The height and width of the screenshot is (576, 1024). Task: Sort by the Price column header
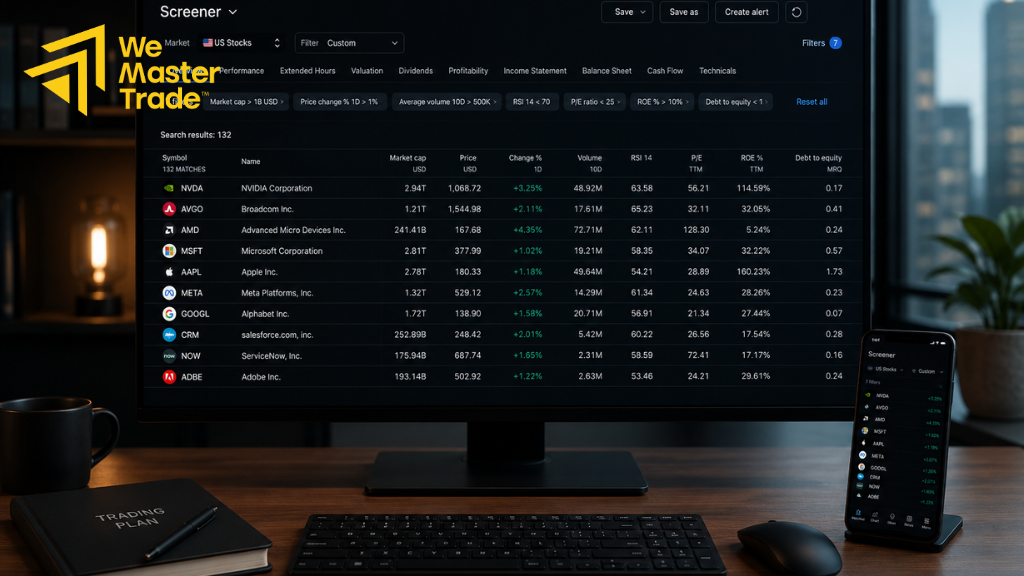(468, 158)
